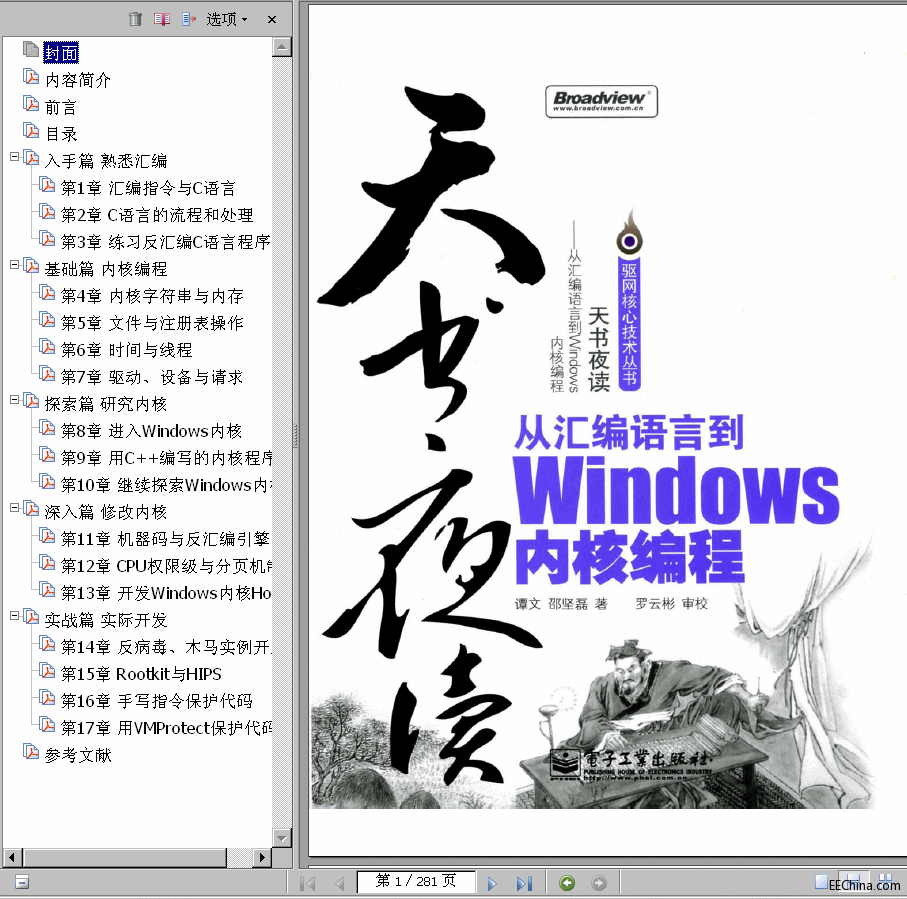Delete selected bookmark with trash icon
This screenshot has height=899, width=907.
[x=135, y=19]
